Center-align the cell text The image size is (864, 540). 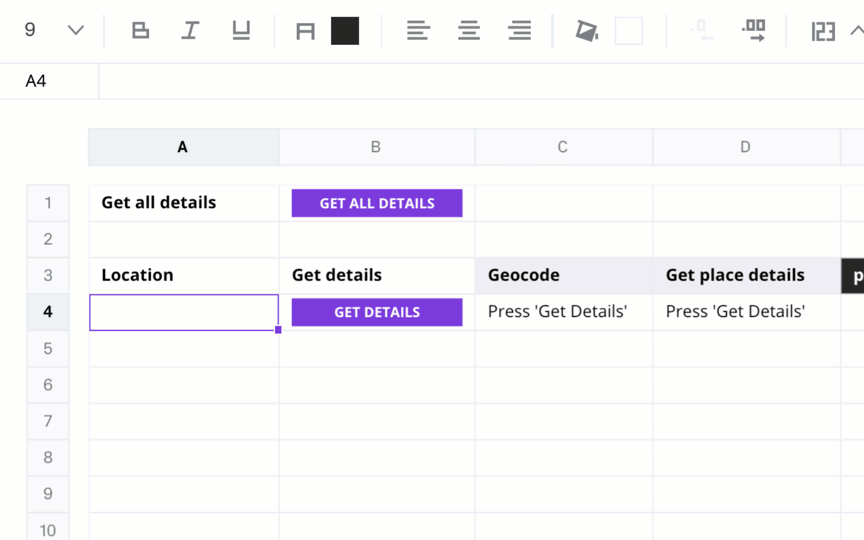pyautogui.click(x=469, y=30)
